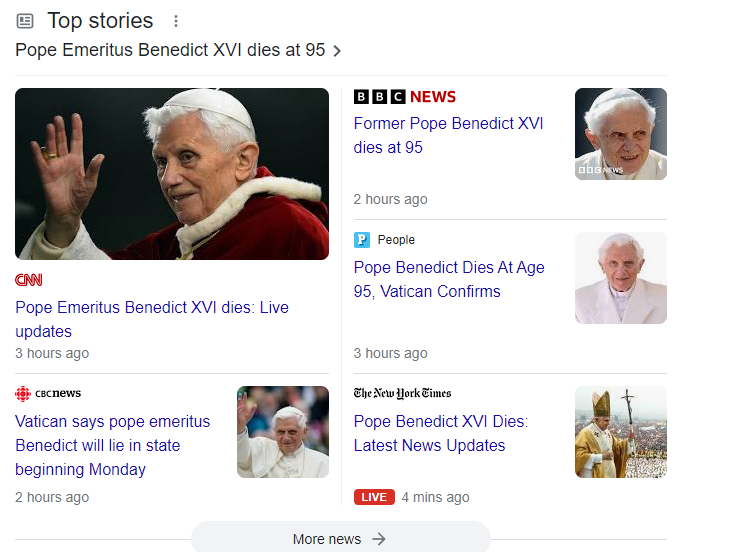Screen dimensions: 737x552
Task: Click the 'People' source name text
Action: (396, 240)
